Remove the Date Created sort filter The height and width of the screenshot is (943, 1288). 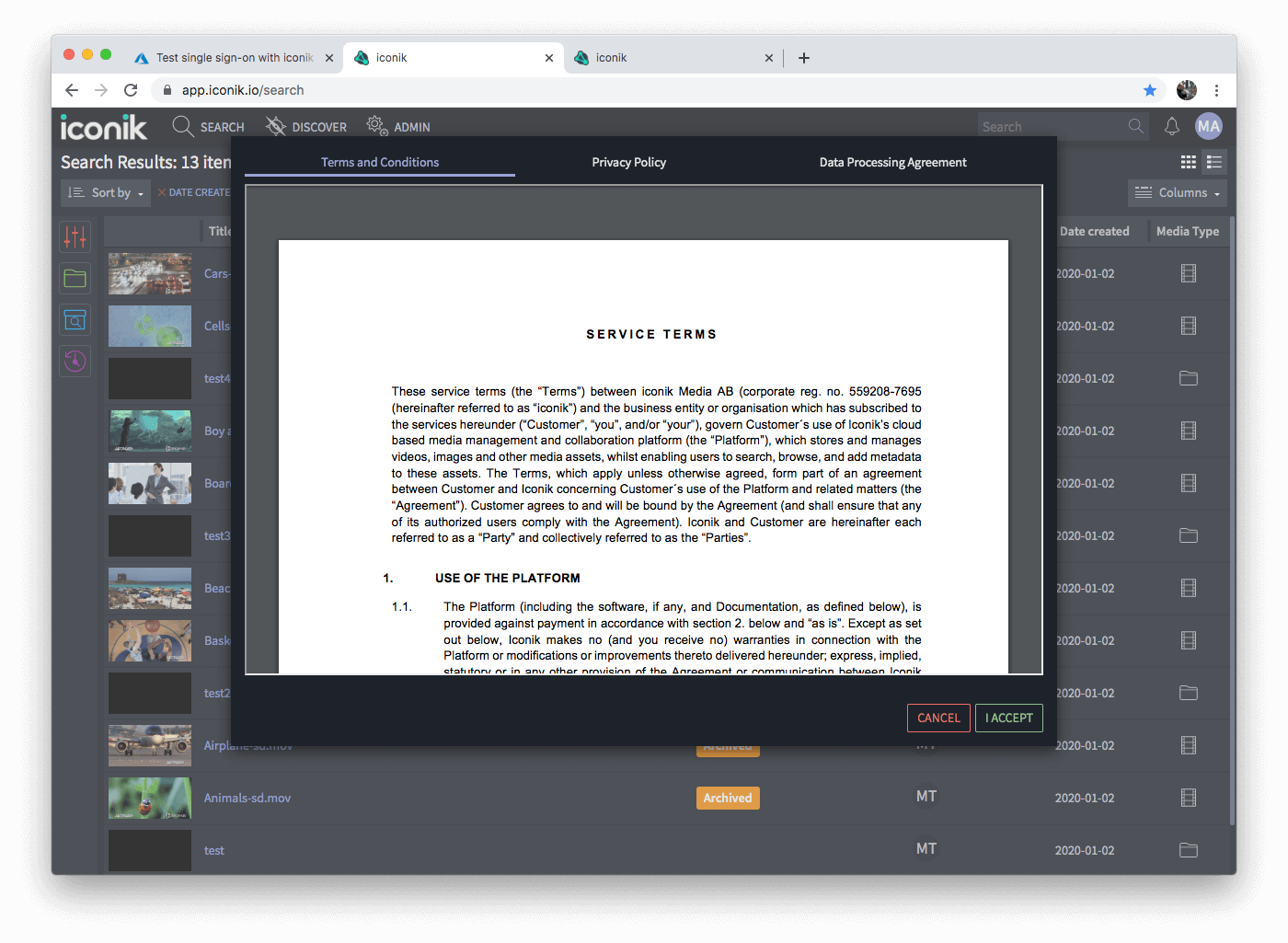162,192
